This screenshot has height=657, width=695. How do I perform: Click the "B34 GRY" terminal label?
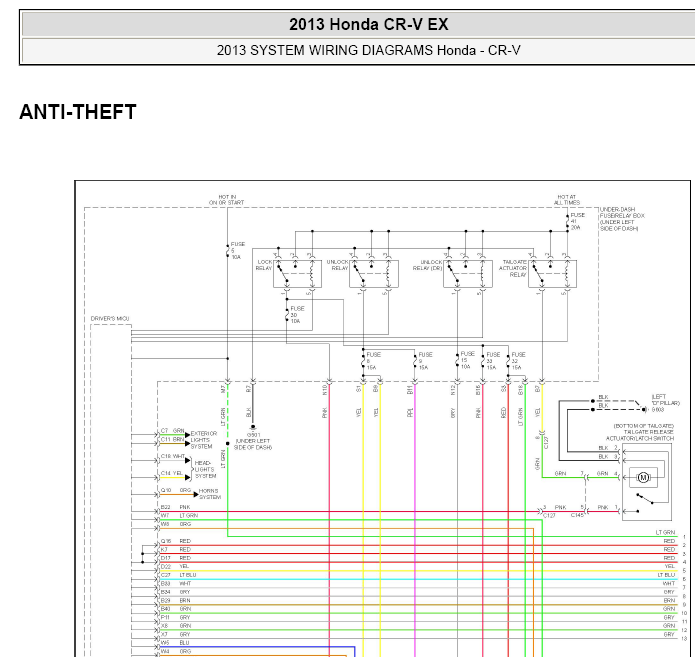pos(176,592)
